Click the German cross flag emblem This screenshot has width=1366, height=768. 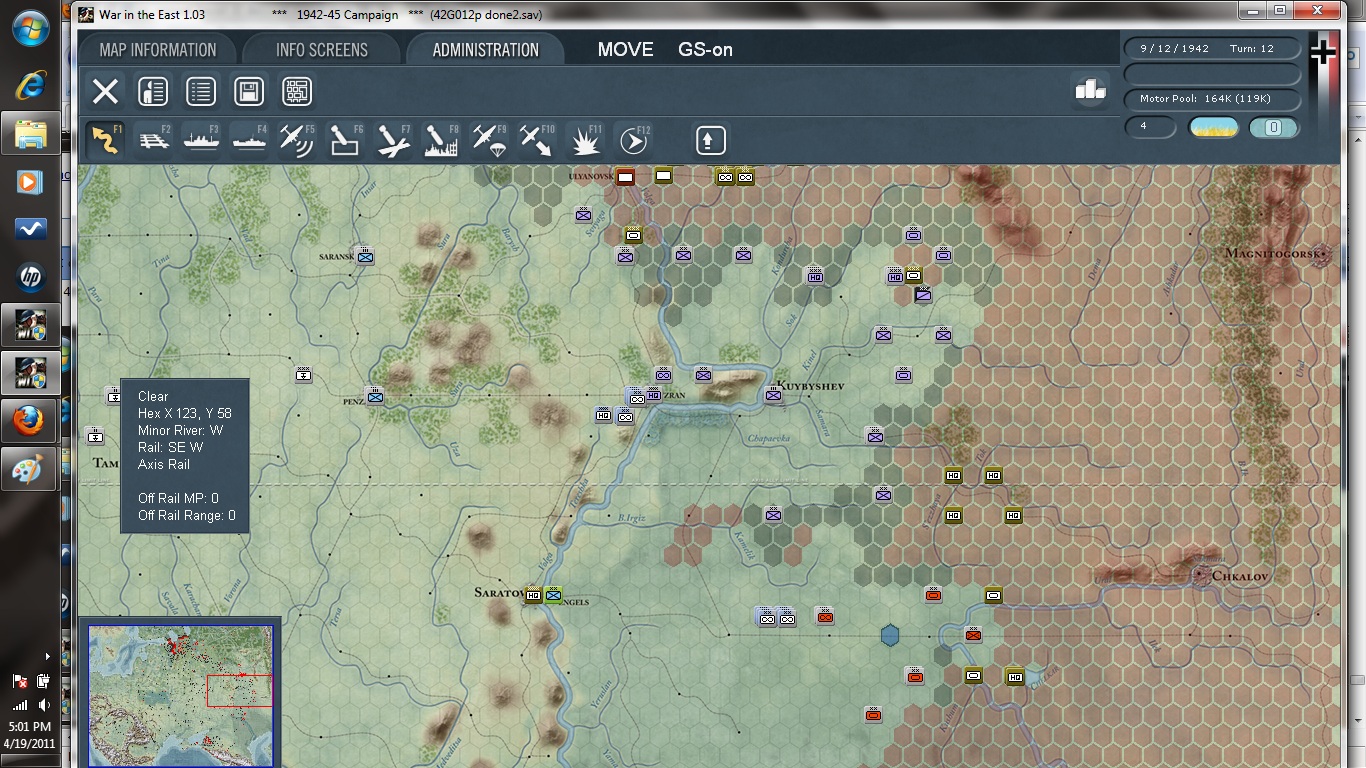[1323, 52]
